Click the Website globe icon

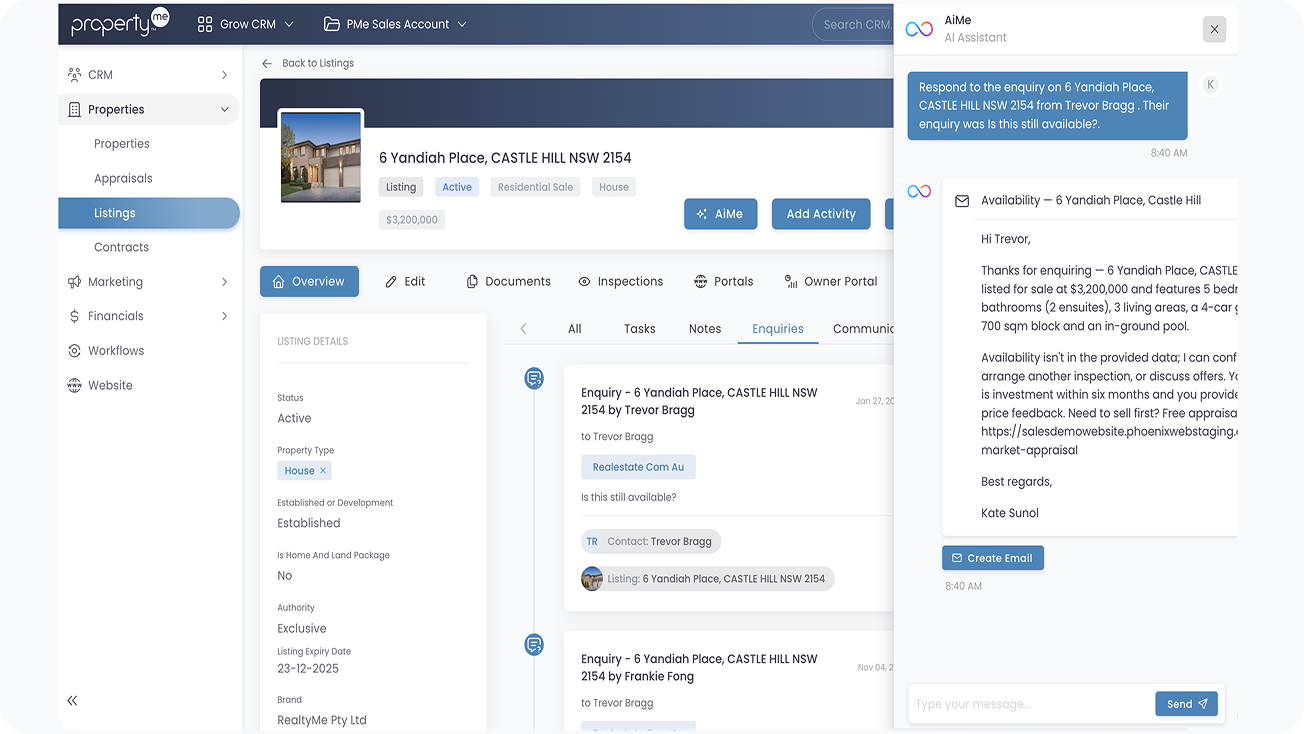pyautogui.click(x=74, y=386)
